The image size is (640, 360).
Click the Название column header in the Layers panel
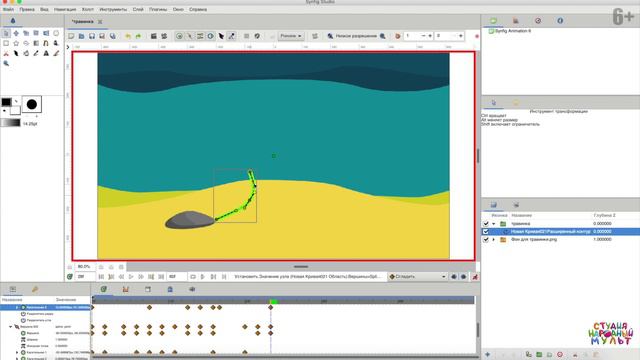522,215
